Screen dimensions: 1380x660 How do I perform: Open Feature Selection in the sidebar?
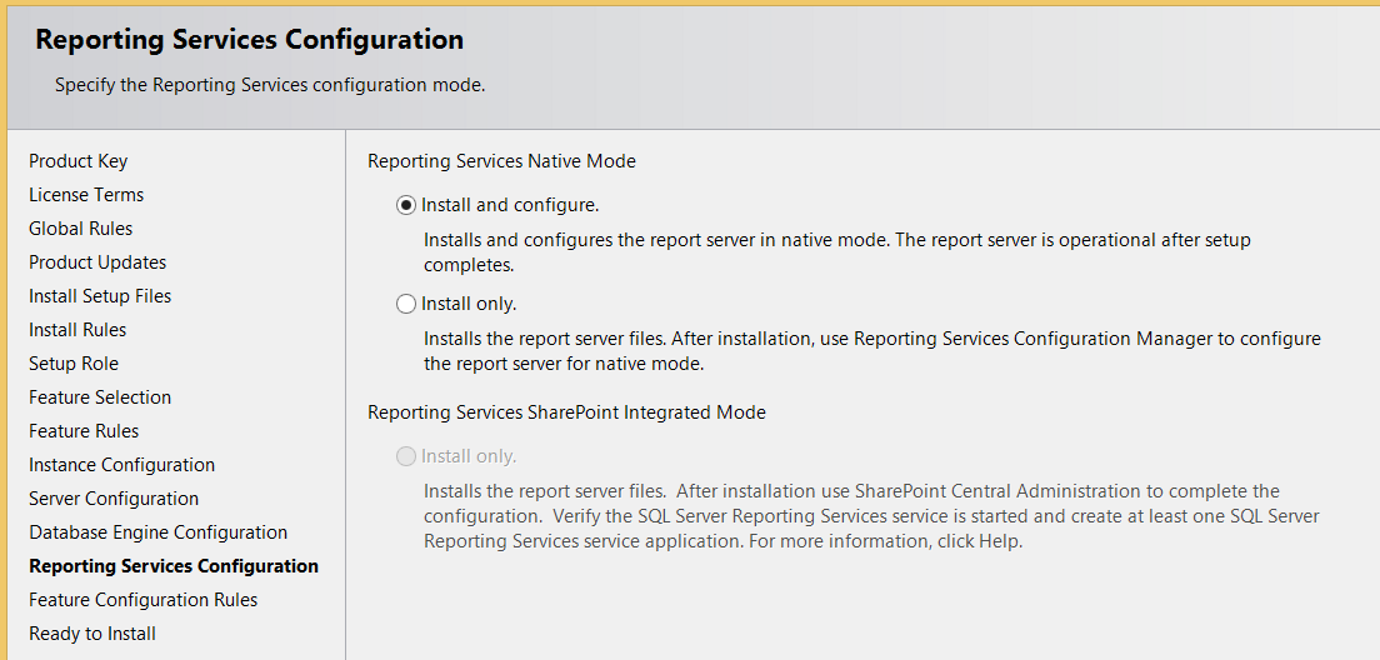tap(100, 397)
